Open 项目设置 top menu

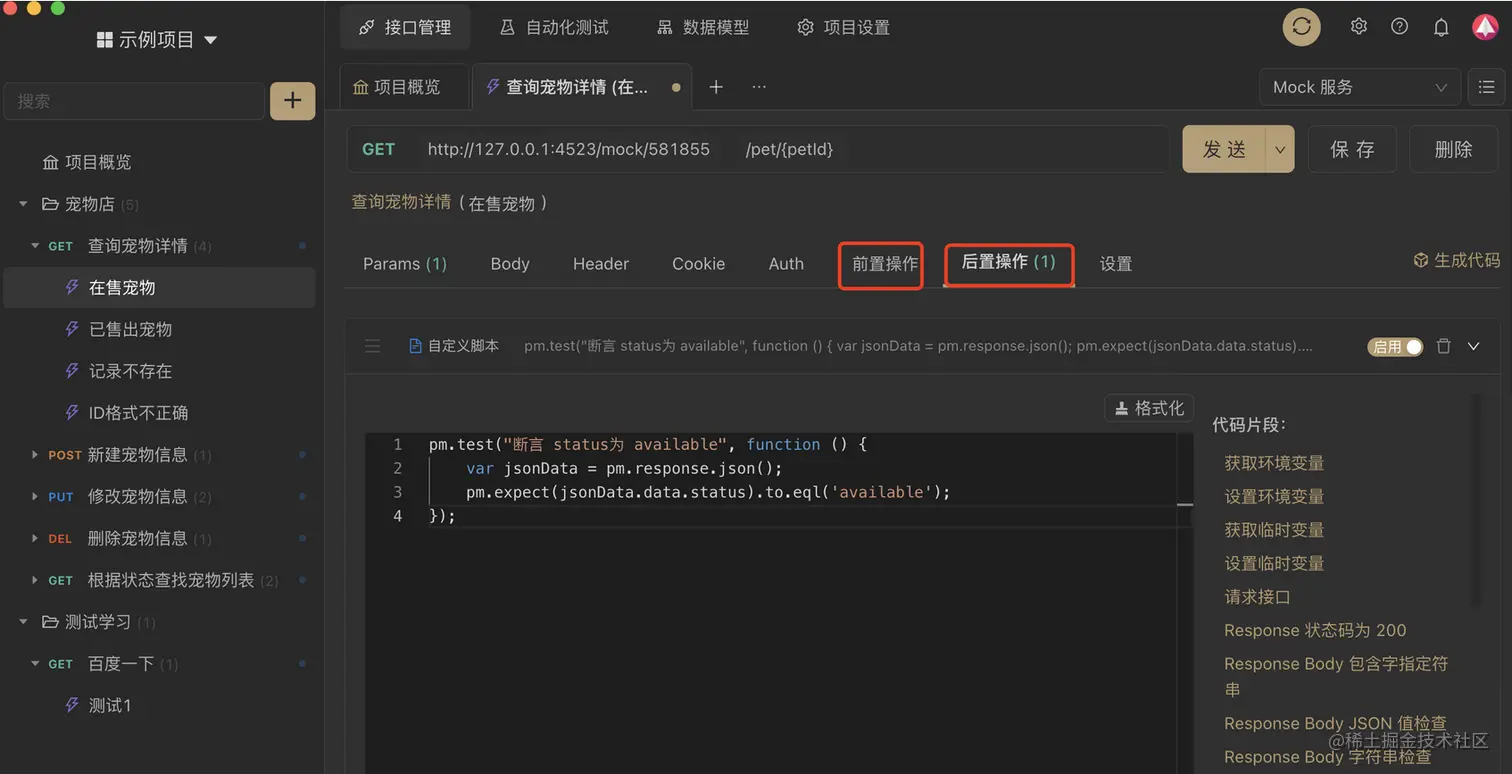click(843, 27)
